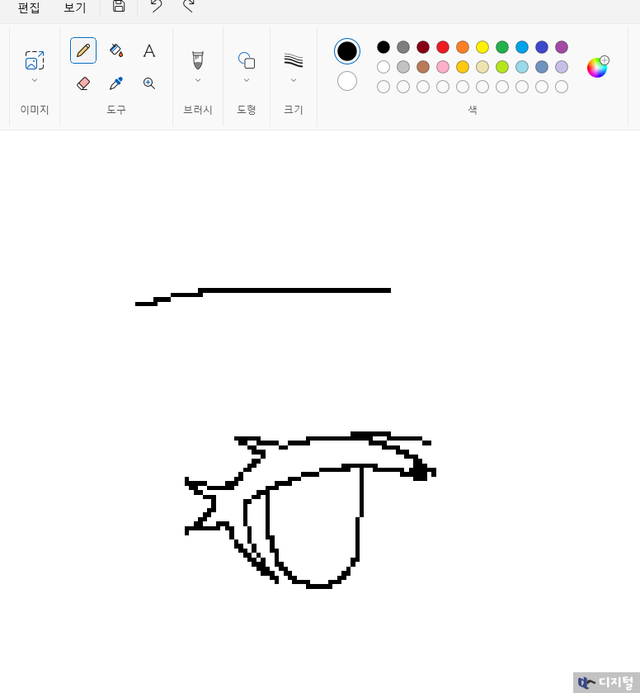
Task: Pick the lime green palette swatch
Action: tap(502, 67)
